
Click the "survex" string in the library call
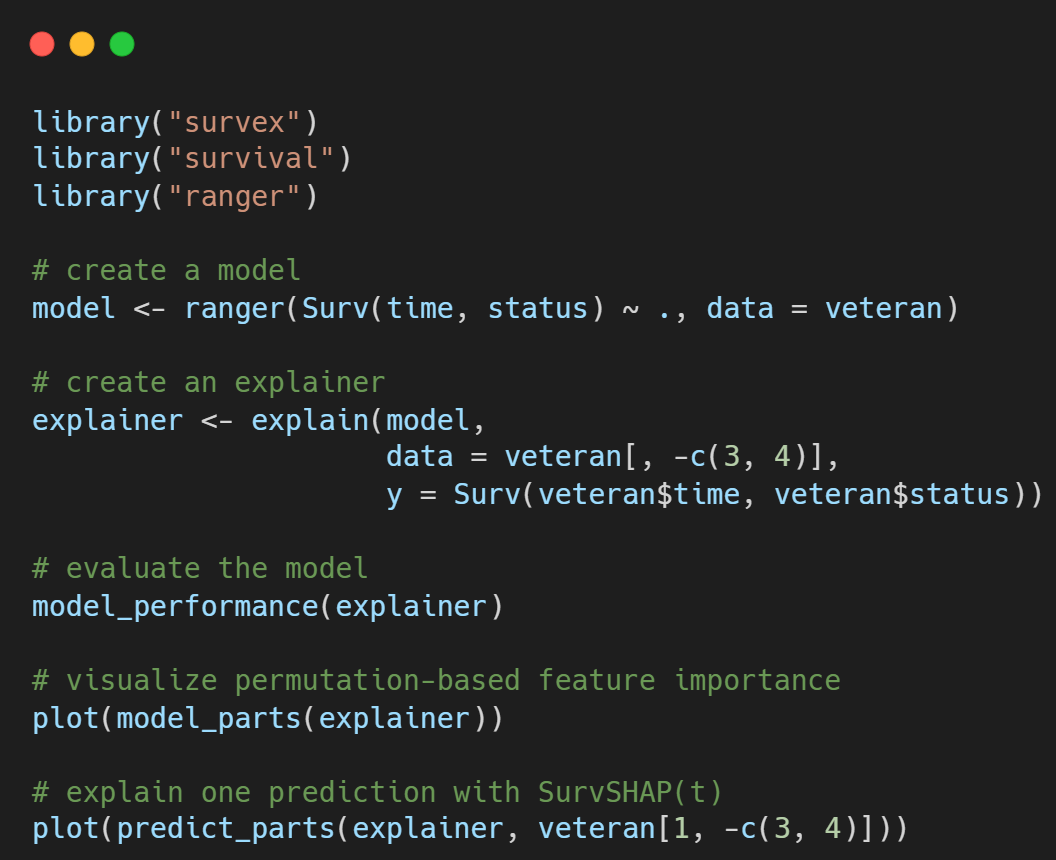click(x=234, y=122)
